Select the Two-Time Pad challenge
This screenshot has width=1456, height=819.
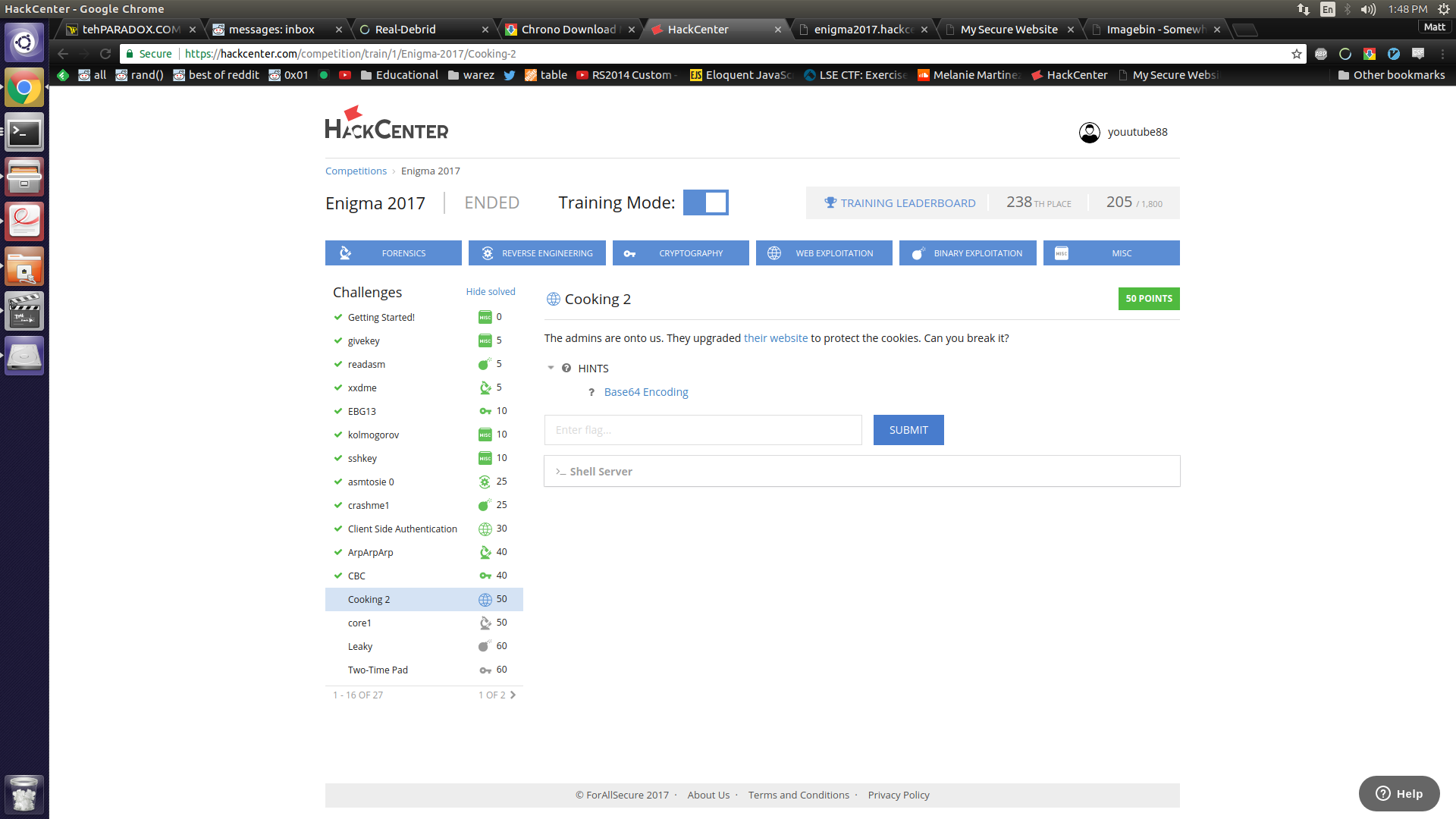point(424,670)
